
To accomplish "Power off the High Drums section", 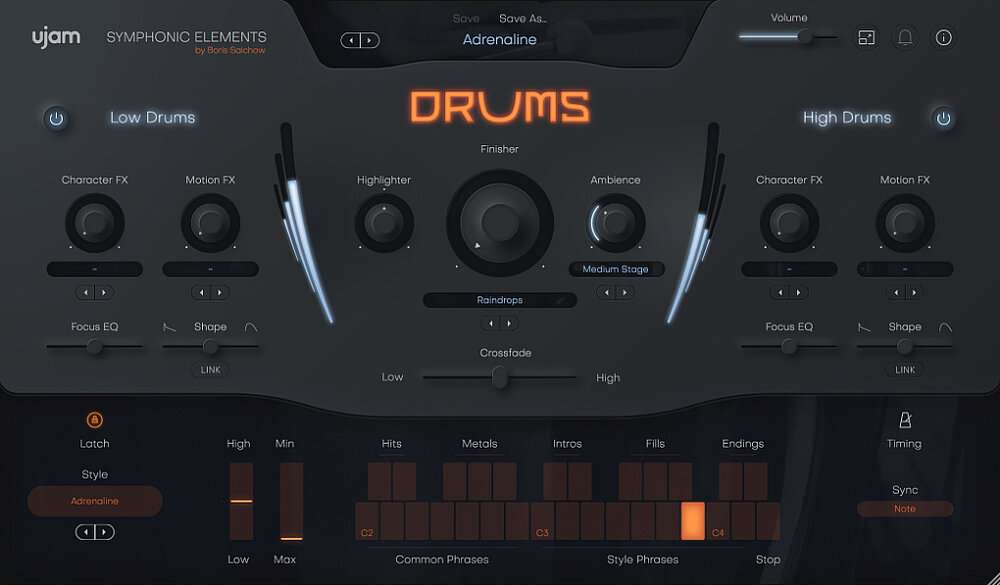I will (x=943, y=117).
